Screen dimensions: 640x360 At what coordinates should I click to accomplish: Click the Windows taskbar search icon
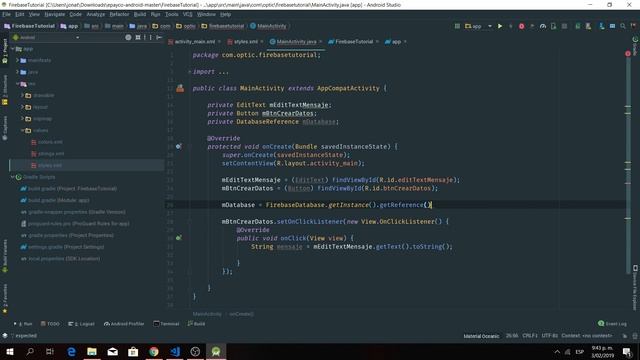[x=30, y=351]
